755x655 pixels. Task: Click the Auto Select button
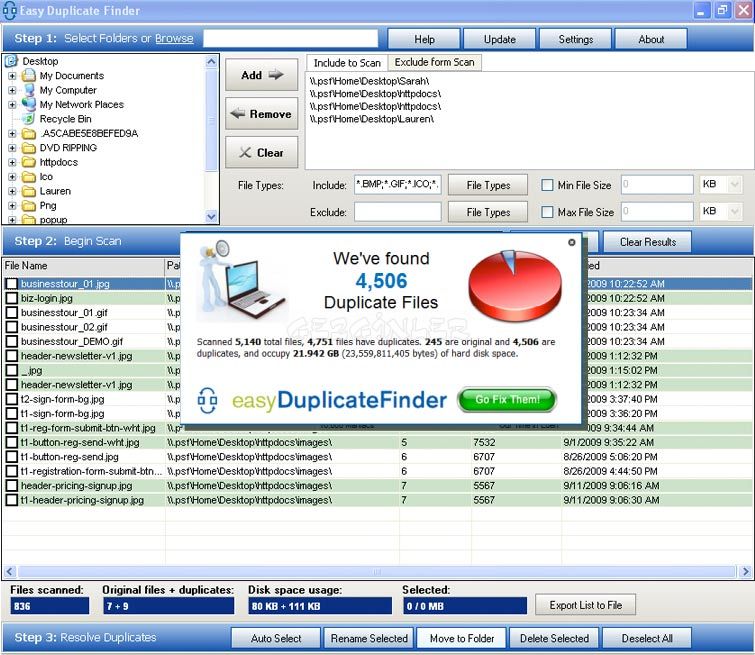[x=276, y=638]
